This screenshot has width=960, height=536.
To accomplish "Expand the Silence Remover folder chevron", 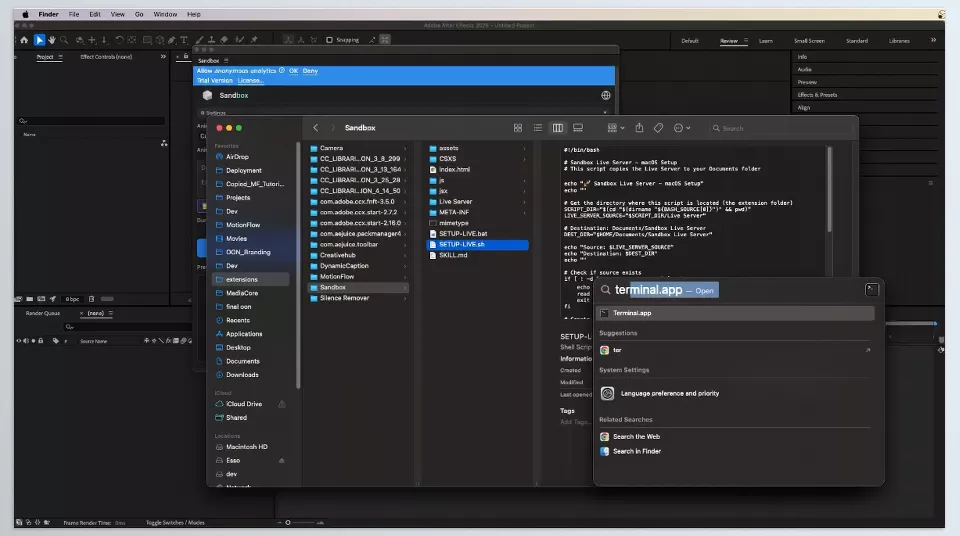I will (405, 298).
